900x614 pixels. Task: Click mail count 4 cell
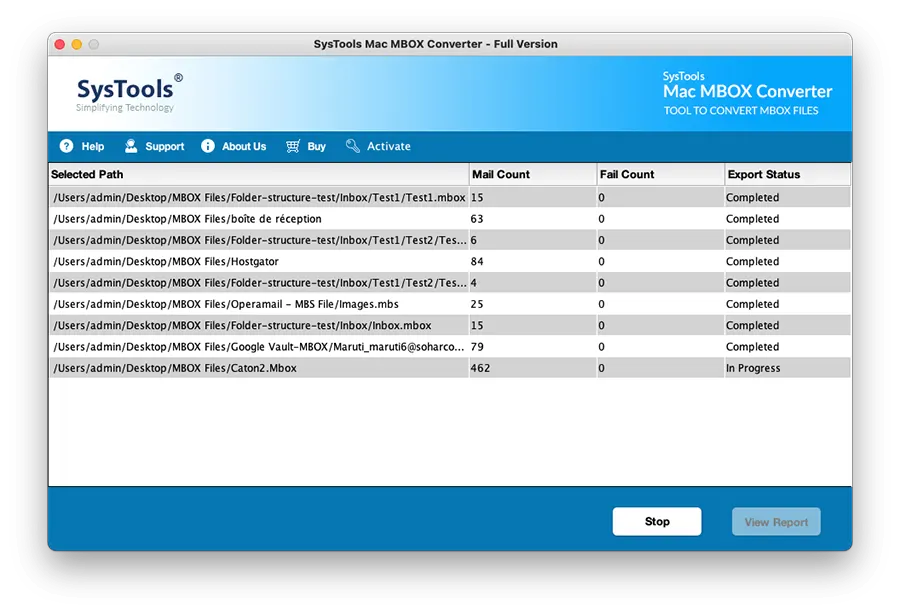[533, 283]
